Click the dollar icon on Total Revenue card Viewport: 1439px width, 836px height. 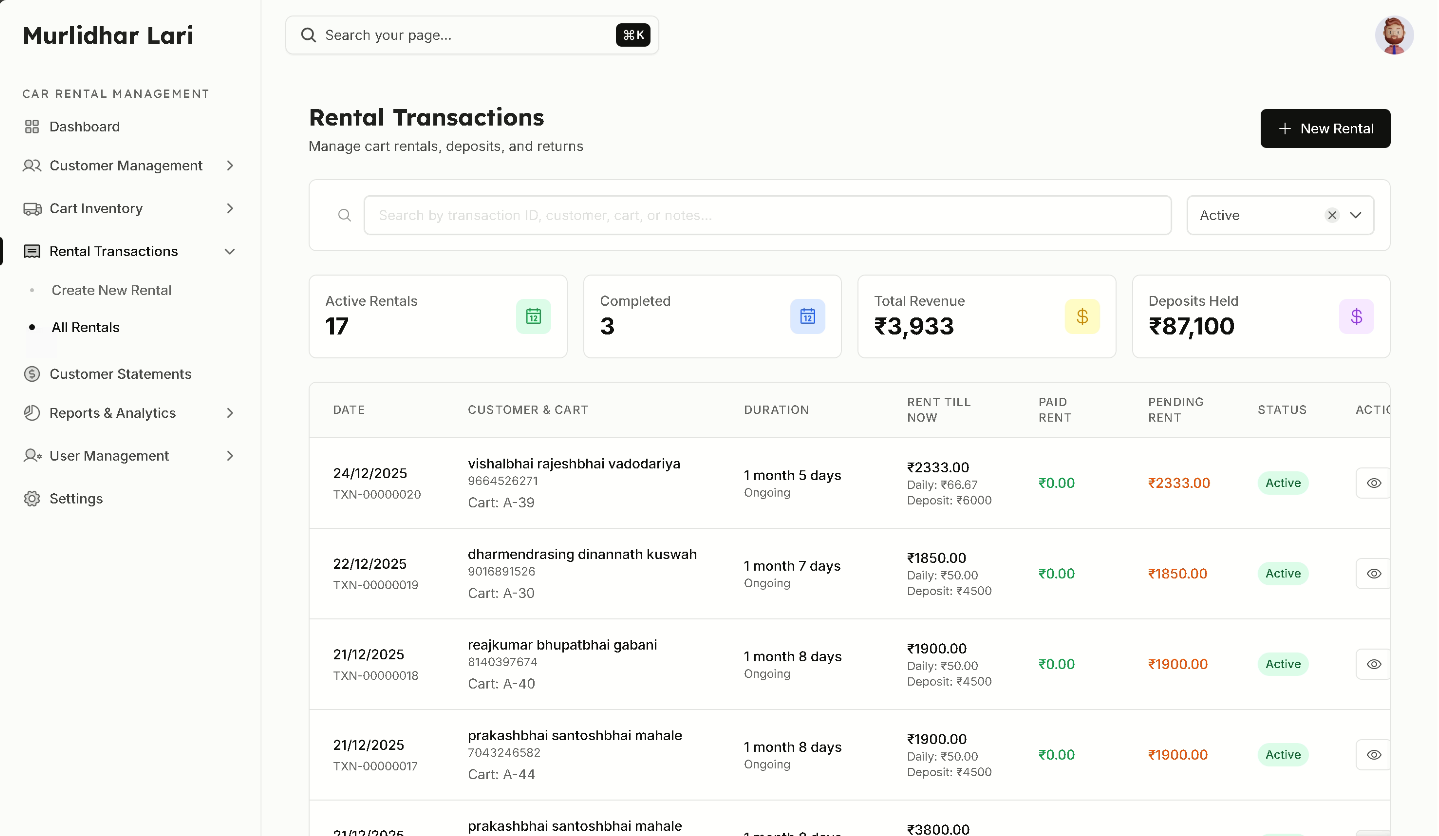[1082, 316]
